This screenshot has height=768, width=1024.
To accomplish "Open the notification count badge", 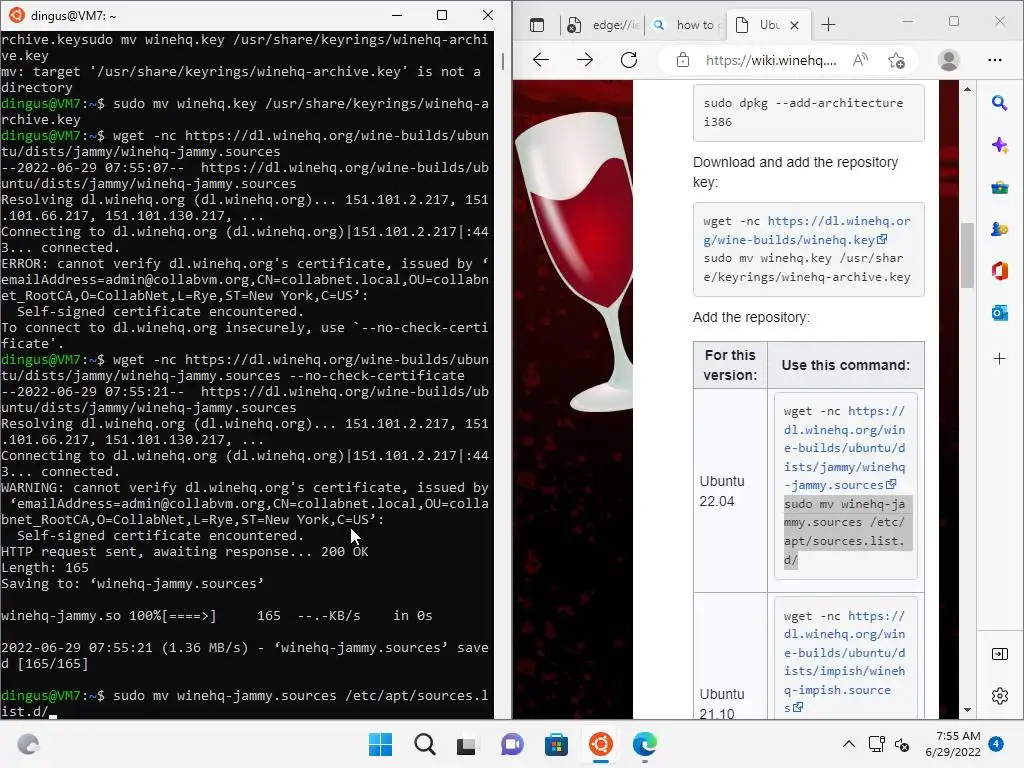I will click(996, 744).
